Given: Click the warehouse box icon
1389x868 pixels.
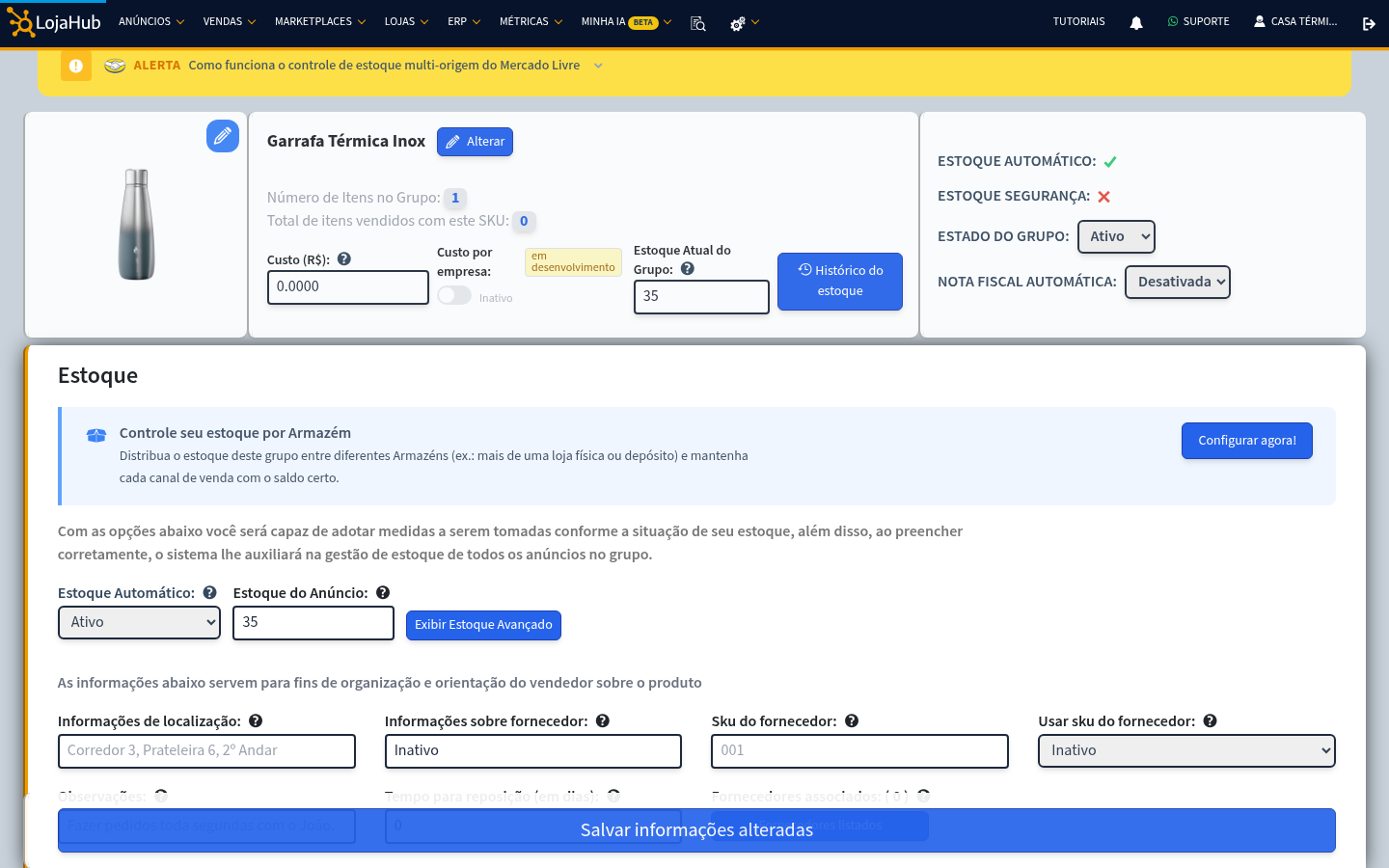Looking at the screenshot, I should [x=96, y=436].
